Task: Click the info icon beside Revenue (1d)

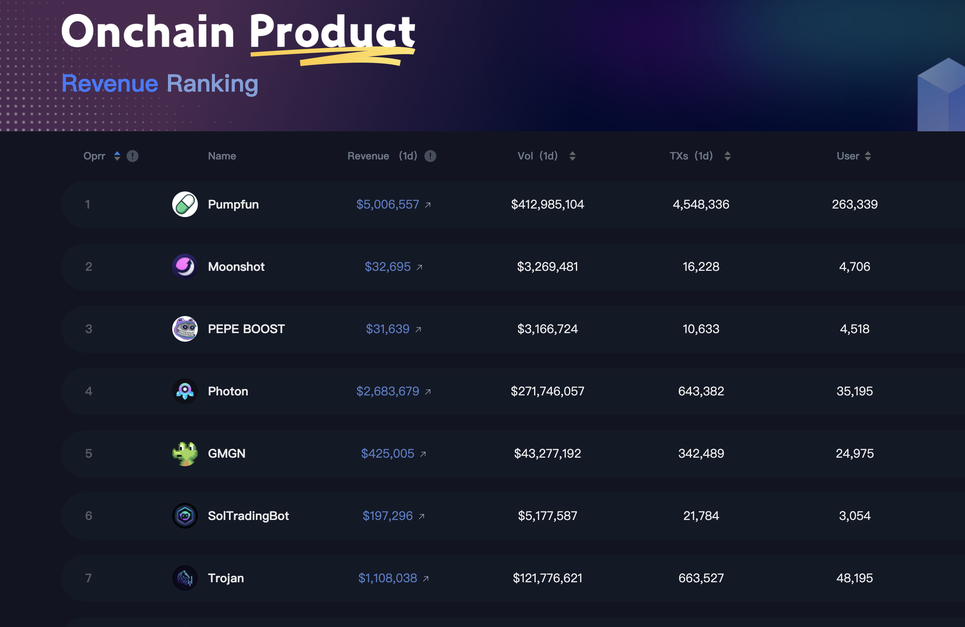Action: click(x=430, y=156)
